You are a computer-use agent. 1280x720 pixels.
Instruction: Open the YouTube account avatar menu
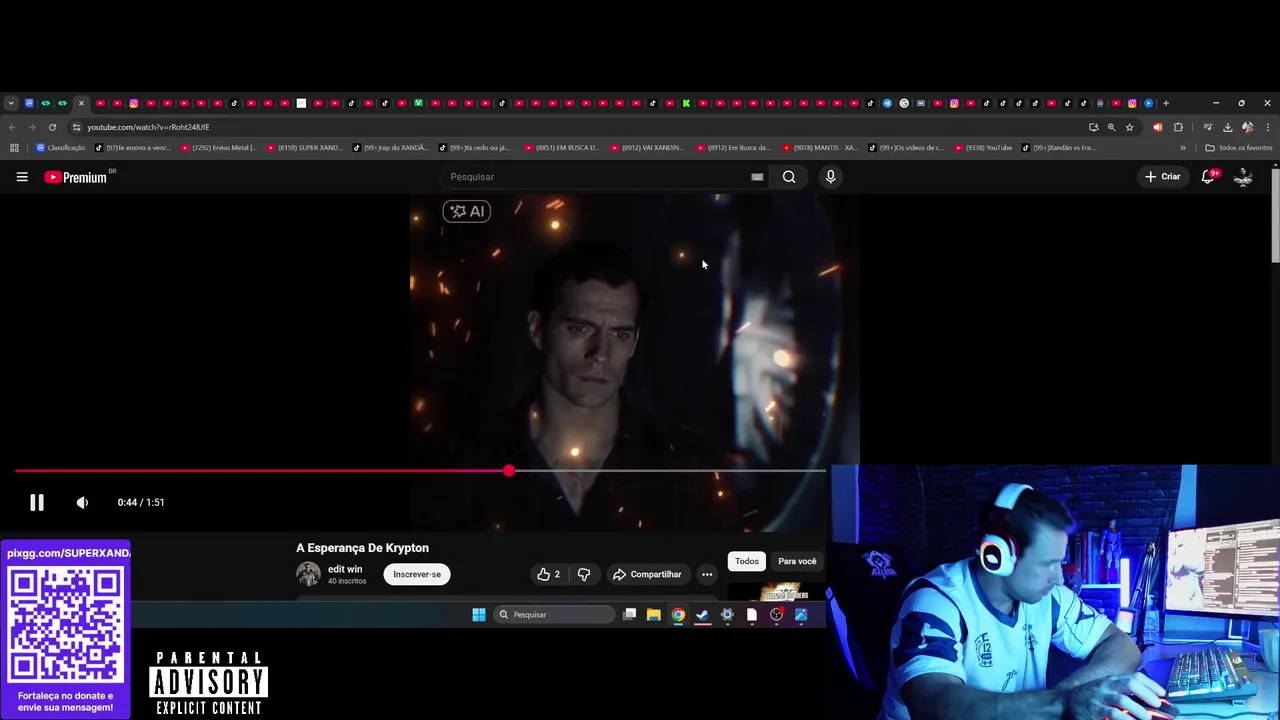tap(1243, 177)
